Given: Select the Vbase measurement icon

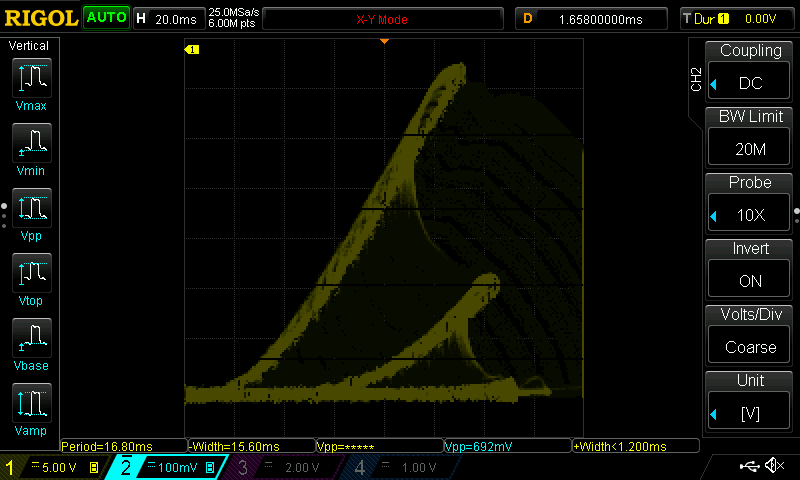Looking at the screenshot, I should 32,337.
